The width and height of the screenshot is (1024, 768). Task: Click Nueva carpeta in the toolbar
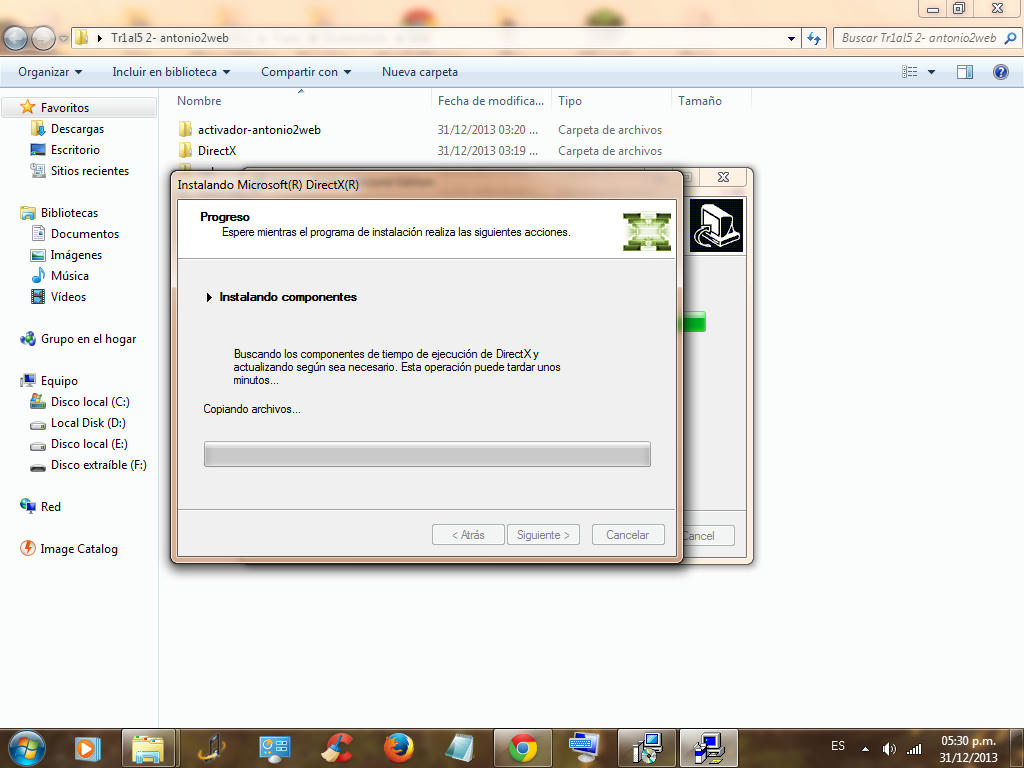click(x=420, y=72)
